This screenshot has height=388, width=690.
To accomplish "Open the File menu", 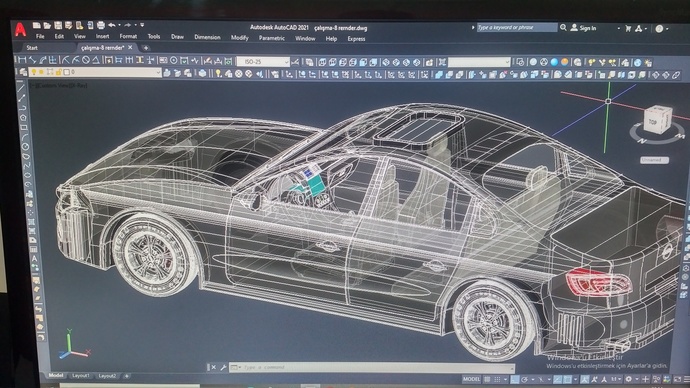I will (x=40, y=37).
